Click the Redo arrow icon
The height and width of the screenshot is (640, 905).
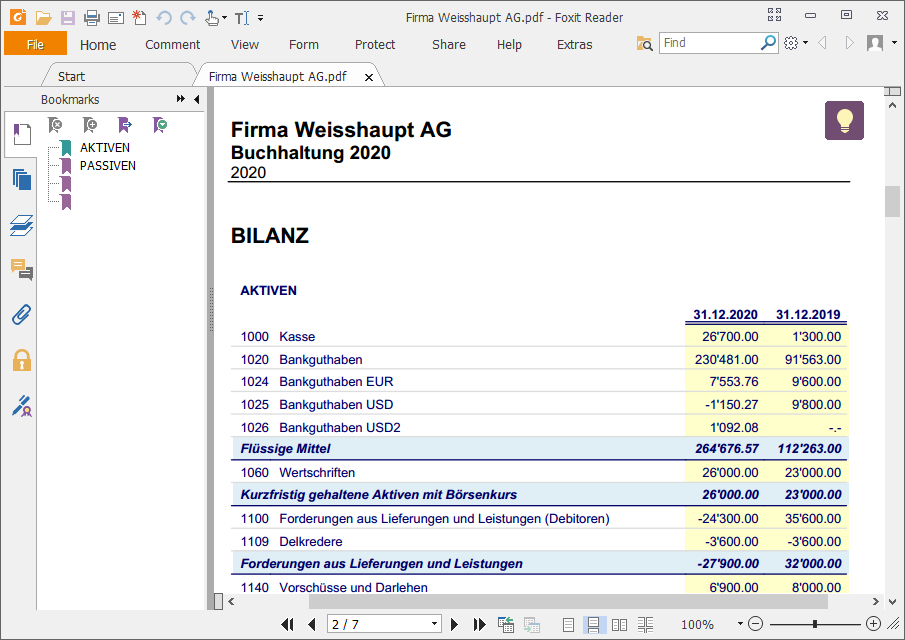pyautogui.click(x=188, y=18)
